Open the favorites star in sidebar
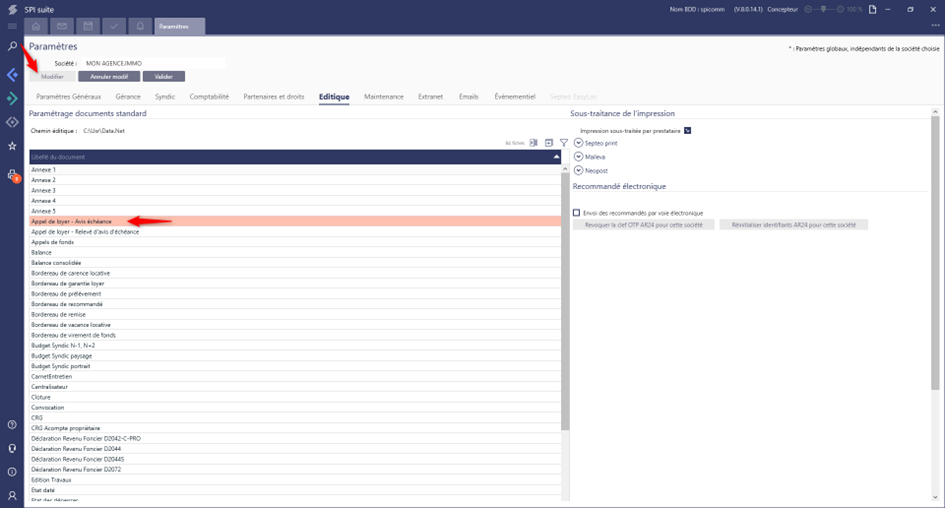The width and height of the screenshot is (945, 508). tap(12, 146)
